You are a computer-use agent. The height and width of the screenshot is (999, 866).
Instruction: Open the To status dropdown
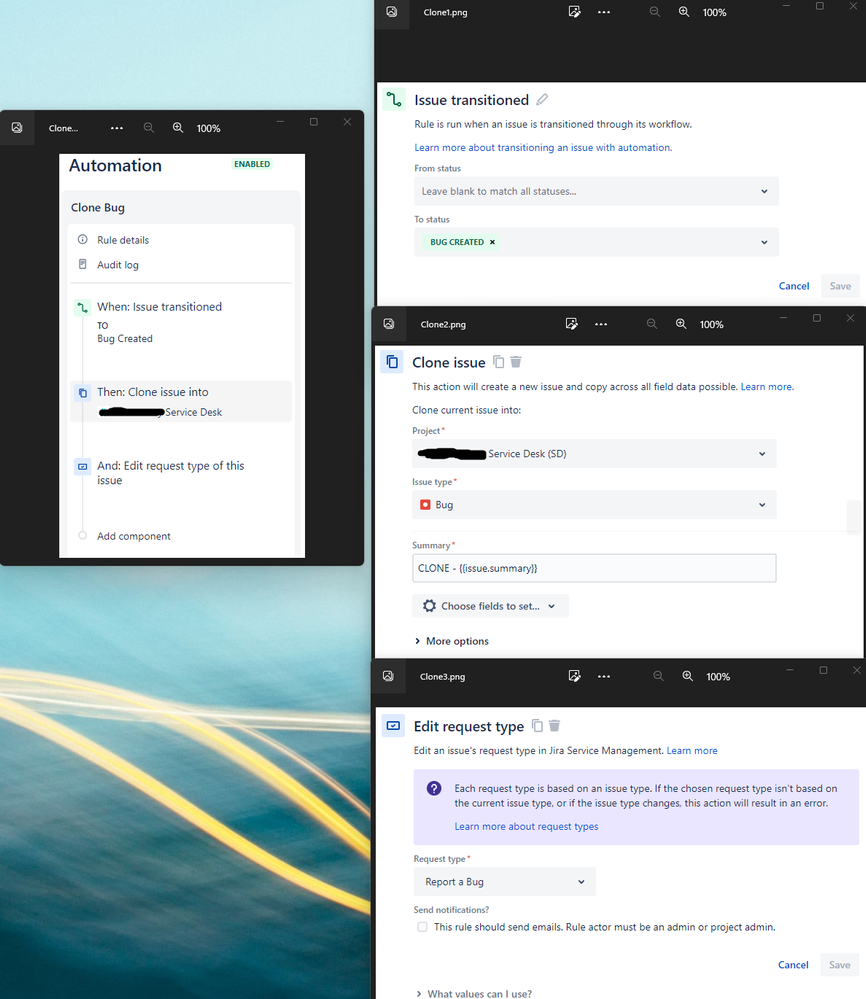[596, 242]
